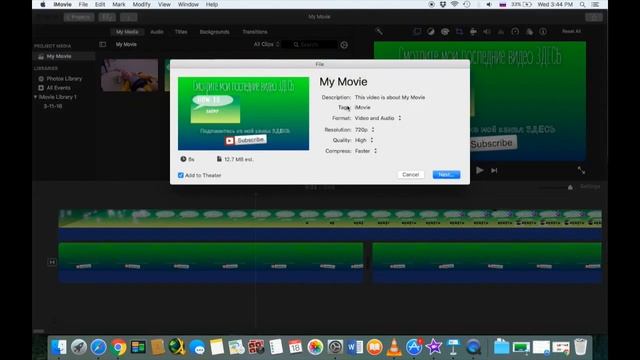Open VLC from the Dock
The height and width of the screenshot is (360, 640).
pyautogui.click(x=394, y=347)
